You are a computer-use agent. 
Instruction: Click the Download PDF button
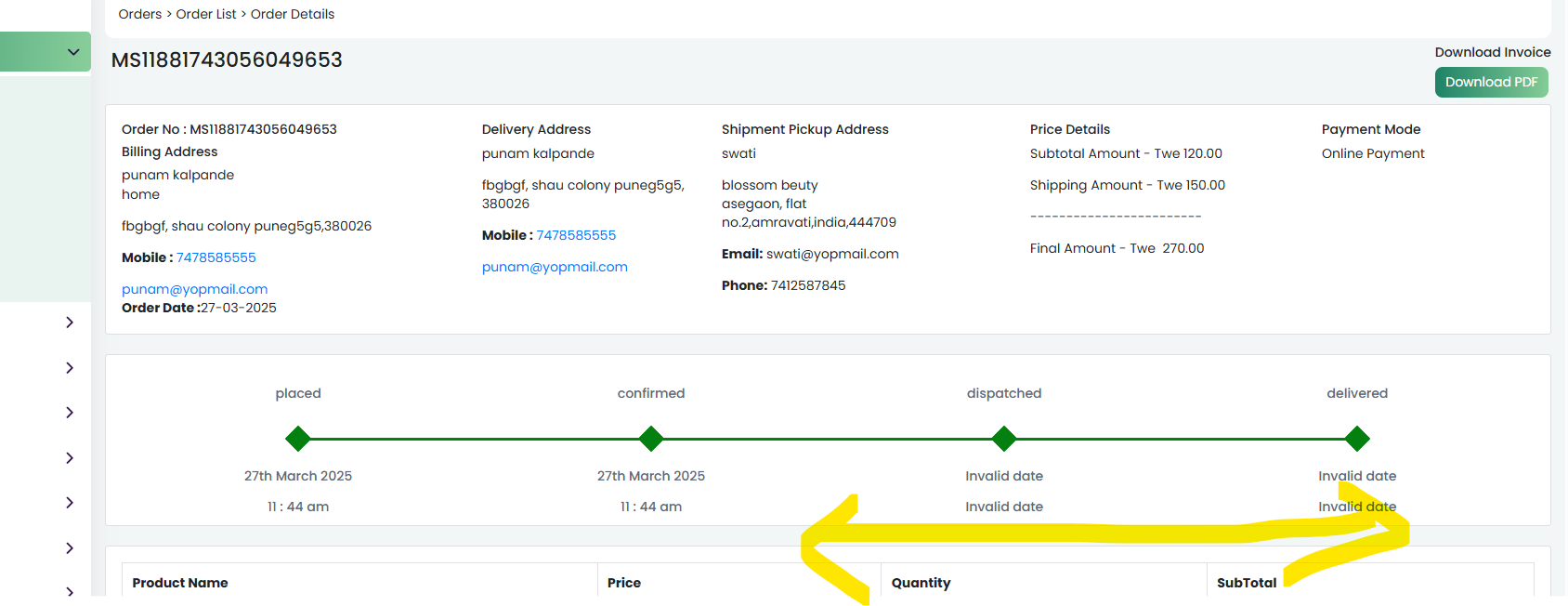1491,82
